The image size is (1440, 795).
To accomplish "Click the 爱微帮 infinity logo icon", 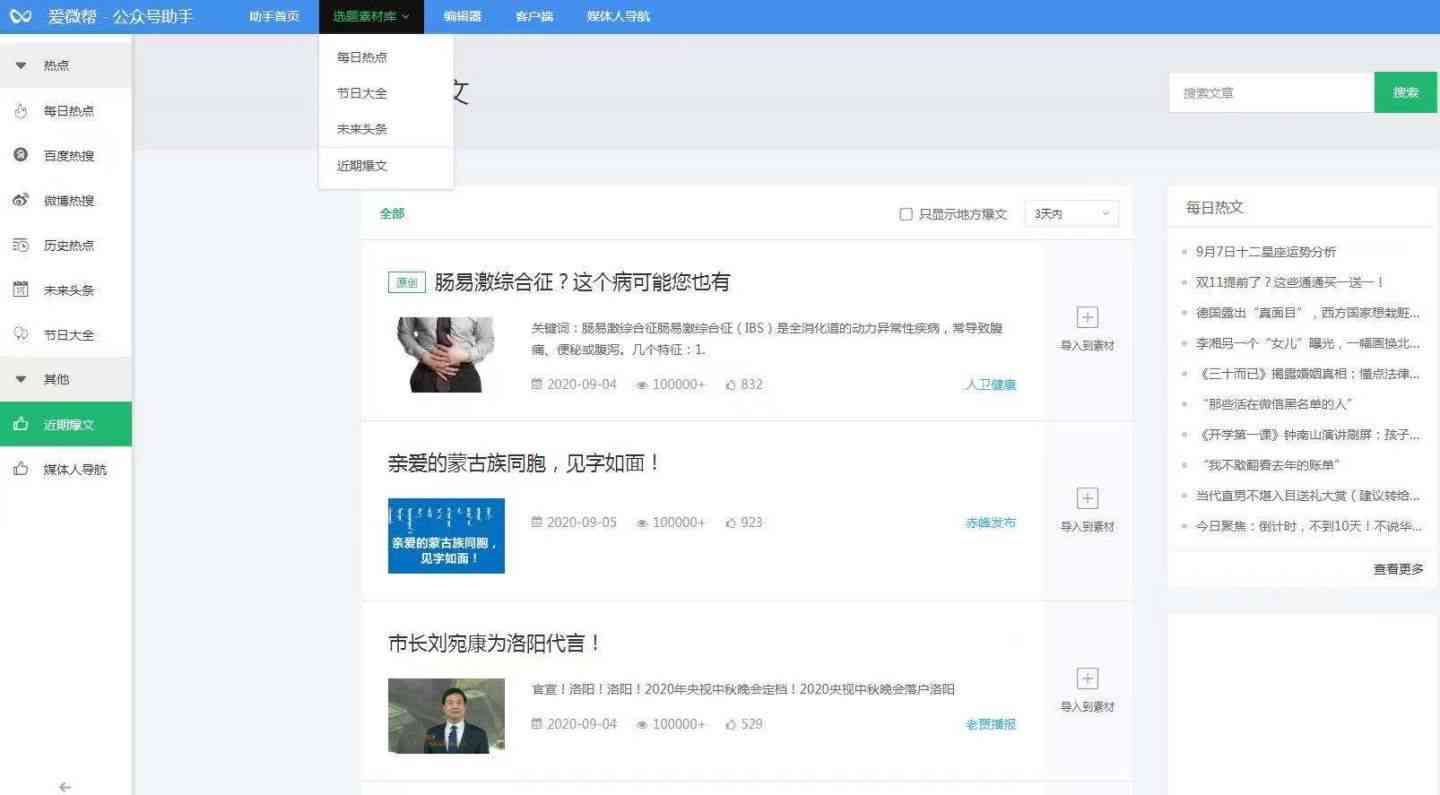I will [20, 16].
